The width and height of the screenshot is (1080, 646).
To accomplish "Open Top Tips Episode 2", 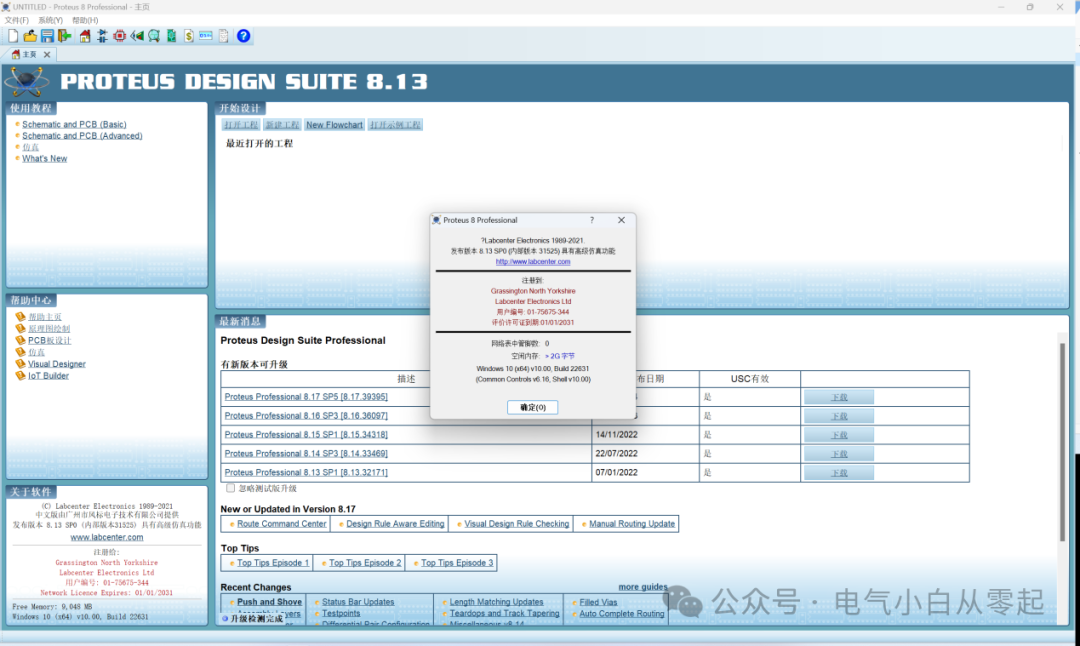I will click(x=365, y=563).
